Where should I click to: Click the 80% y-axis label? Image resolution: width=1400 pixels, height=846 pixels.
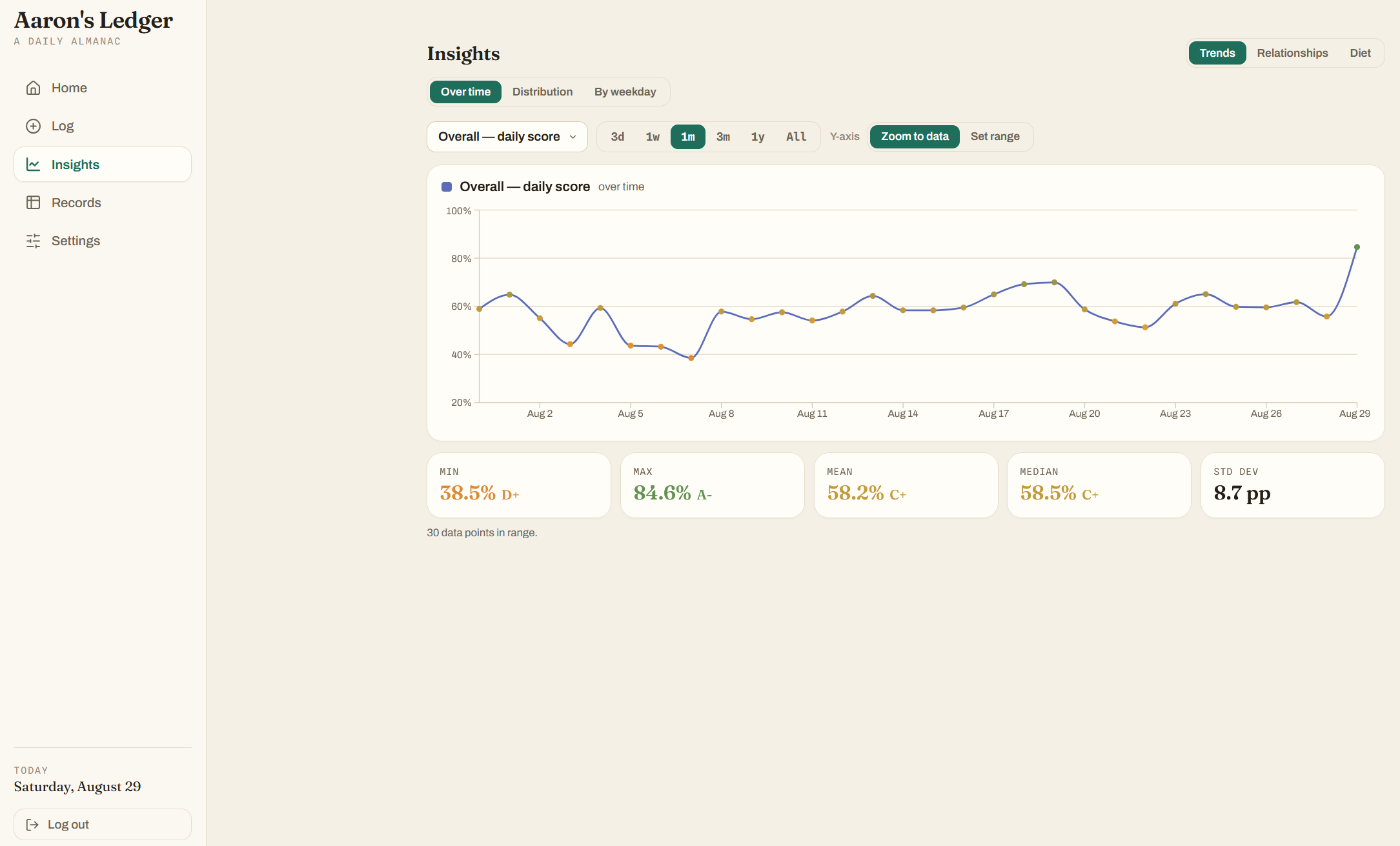tap(461, 259)
